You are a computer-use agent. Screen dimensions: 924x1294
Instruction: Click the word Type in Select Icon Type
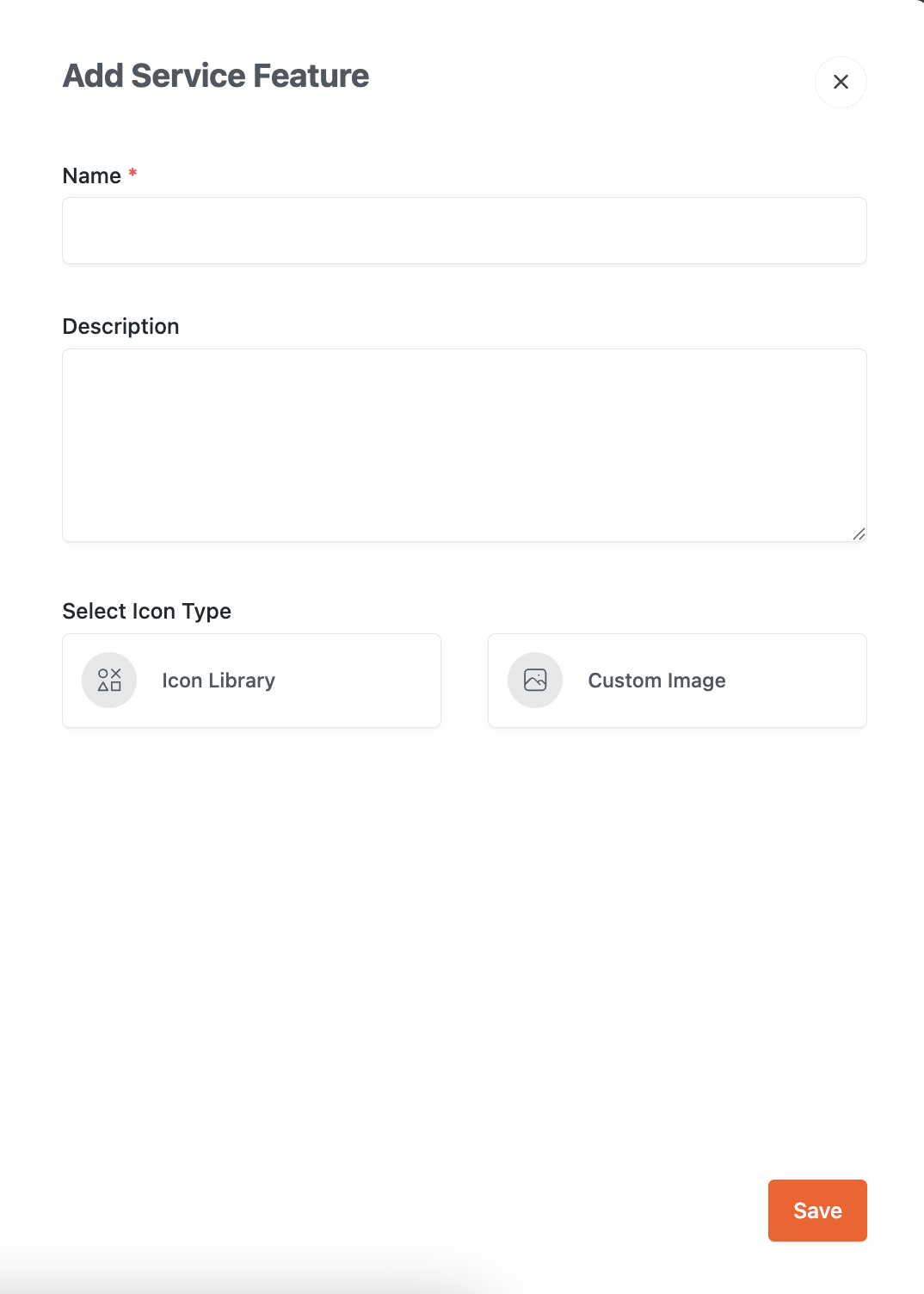[x=206, y=611]
